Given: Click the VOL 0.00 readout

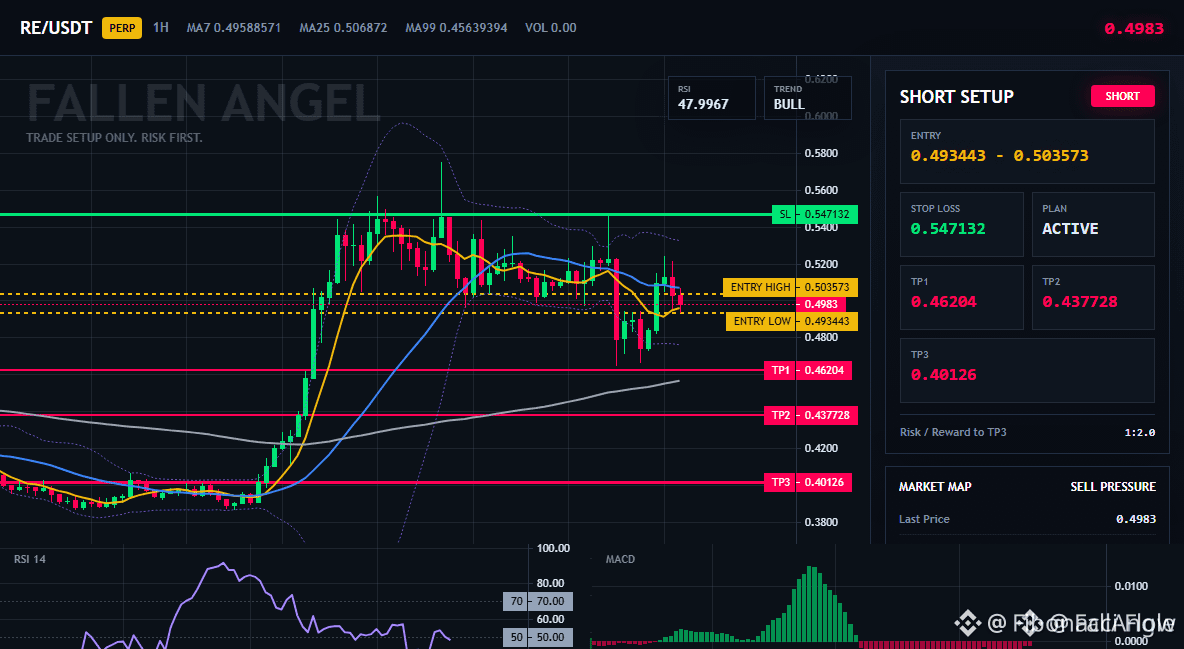Looking at the screenshot, I should (x=550, y=27).
